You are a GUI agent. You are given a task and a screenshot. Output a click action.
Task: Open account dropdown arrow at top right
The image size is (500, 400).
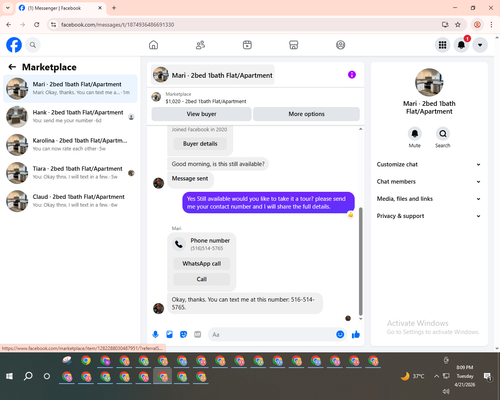pyautogui.click(x=480, y=45)
